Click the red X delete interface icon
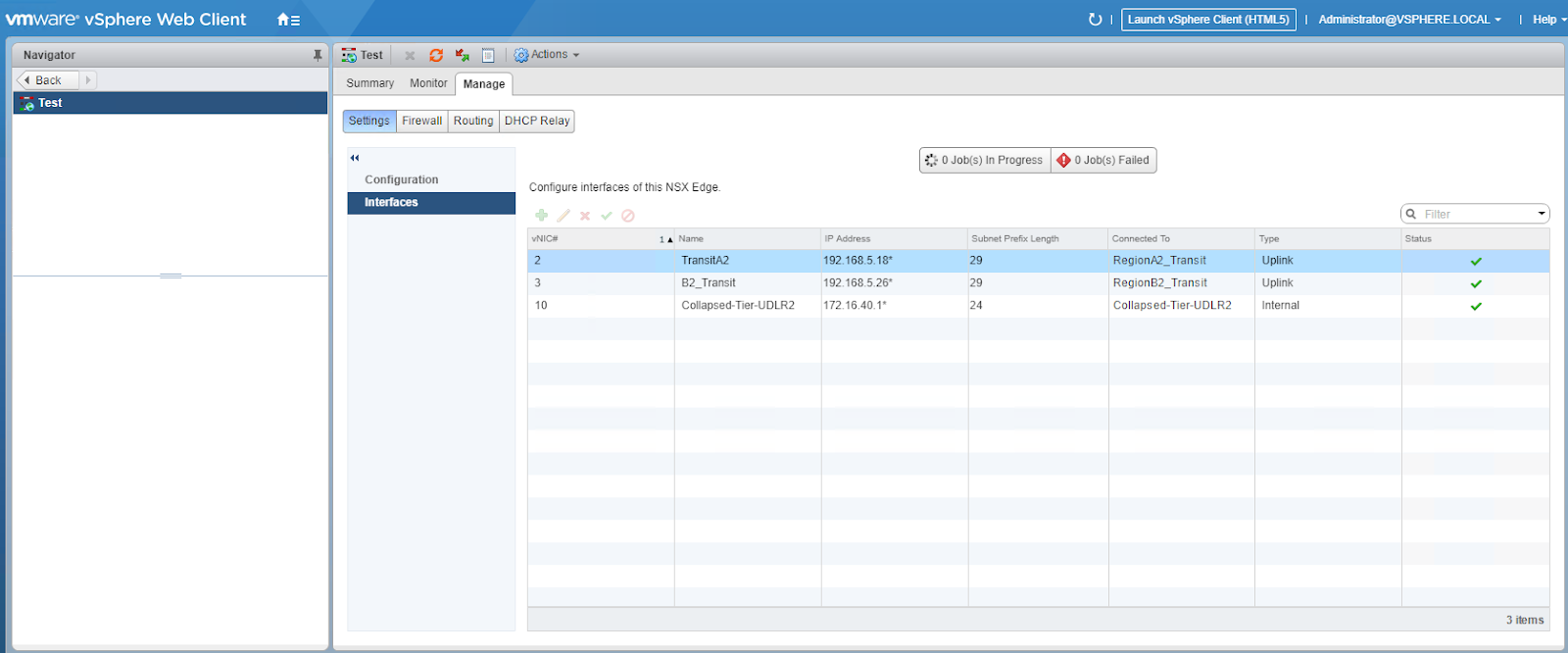Screen dimensions: 1568x653 point(585,216)
